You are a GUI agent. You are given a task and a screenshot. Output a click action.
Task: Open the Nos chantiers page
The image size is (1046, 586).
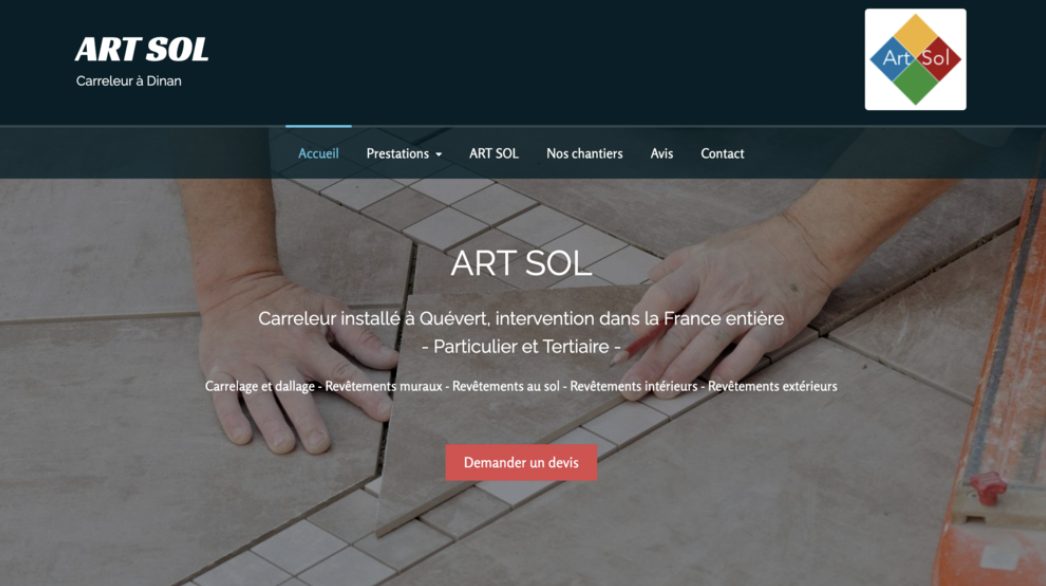pyautogui.click(x=584, y=154)
